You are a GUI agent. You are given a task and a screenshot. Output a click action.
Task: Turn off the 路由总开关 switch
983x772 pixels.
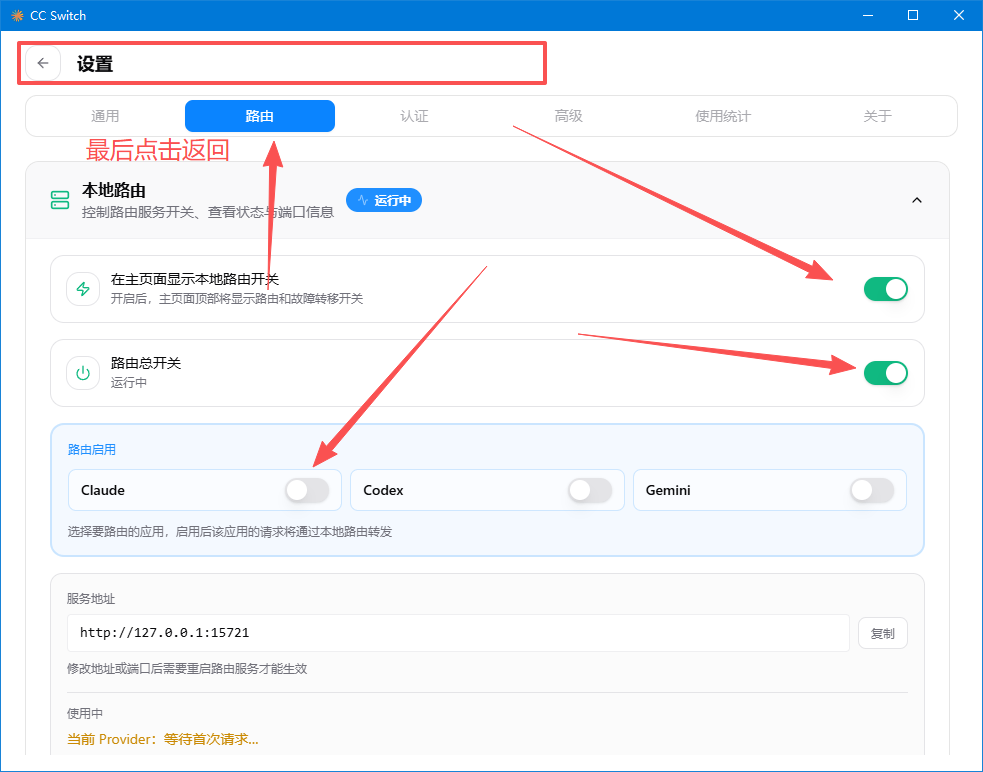click(x=885, y=373)
